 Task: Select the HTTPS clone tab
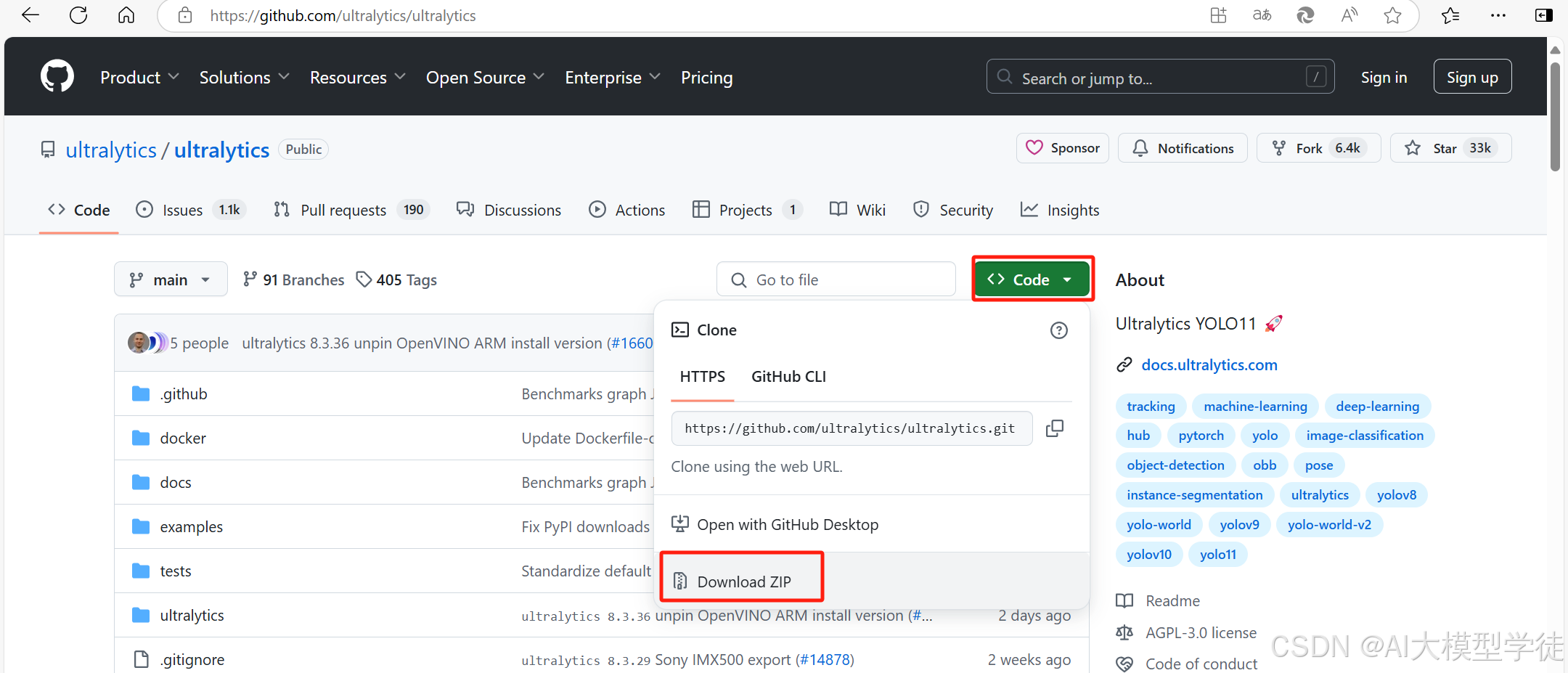pos(702,376)
